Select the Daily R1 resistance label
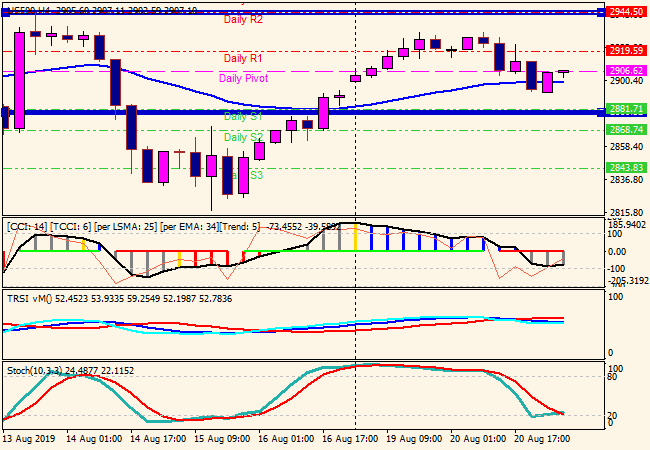 (x=243, y=58)
